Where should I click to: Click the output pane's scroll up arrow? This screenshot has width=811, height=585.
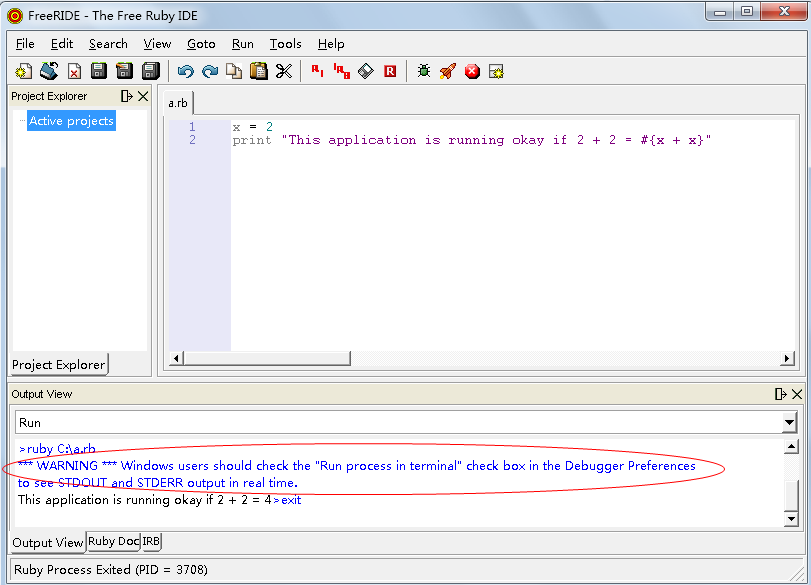tap(791, 446)
